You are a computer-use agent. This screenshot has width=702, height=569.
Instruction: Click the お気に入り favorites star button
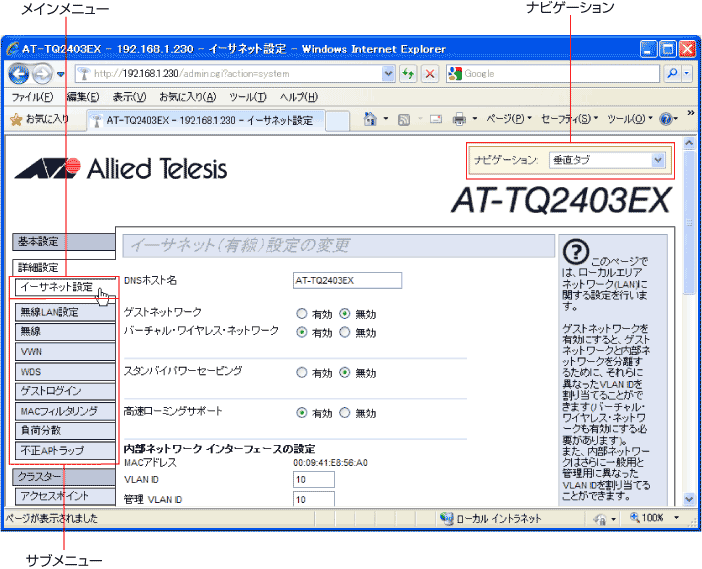(x=39, y=119)
